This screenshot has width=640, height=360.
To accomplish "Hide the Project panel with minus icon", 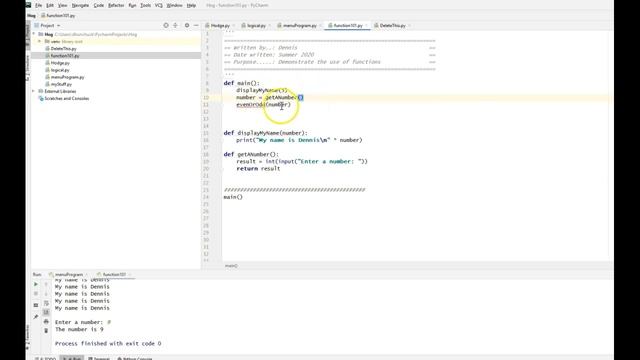I will (196, 25).
